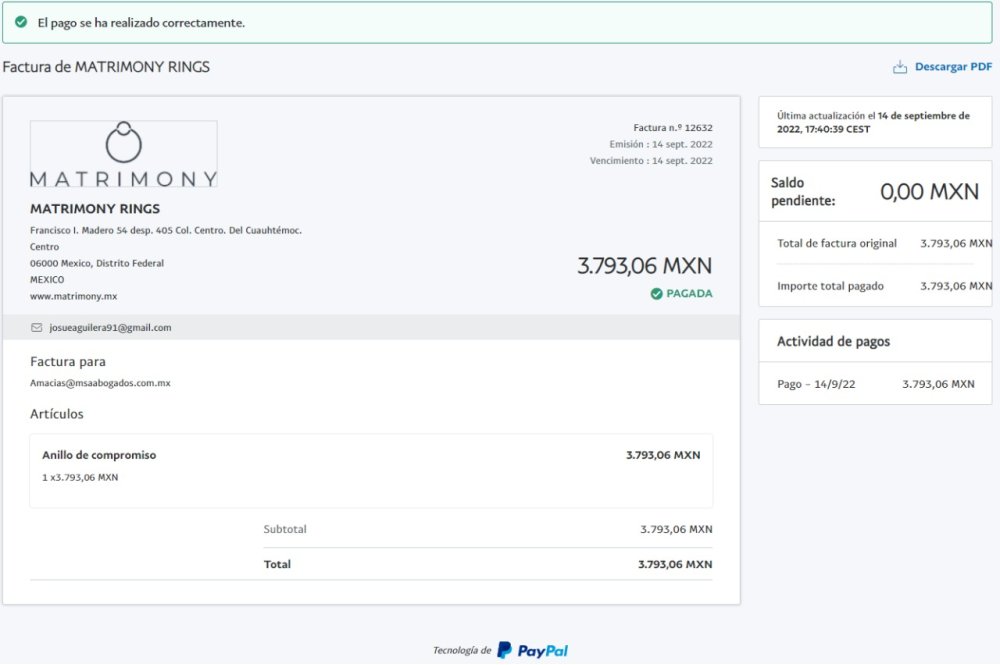This screenshot has height=665, width=1000.
Task: Open the www.matrimony.mx website link
Action: pyautogui.click(x=73, y=297)
